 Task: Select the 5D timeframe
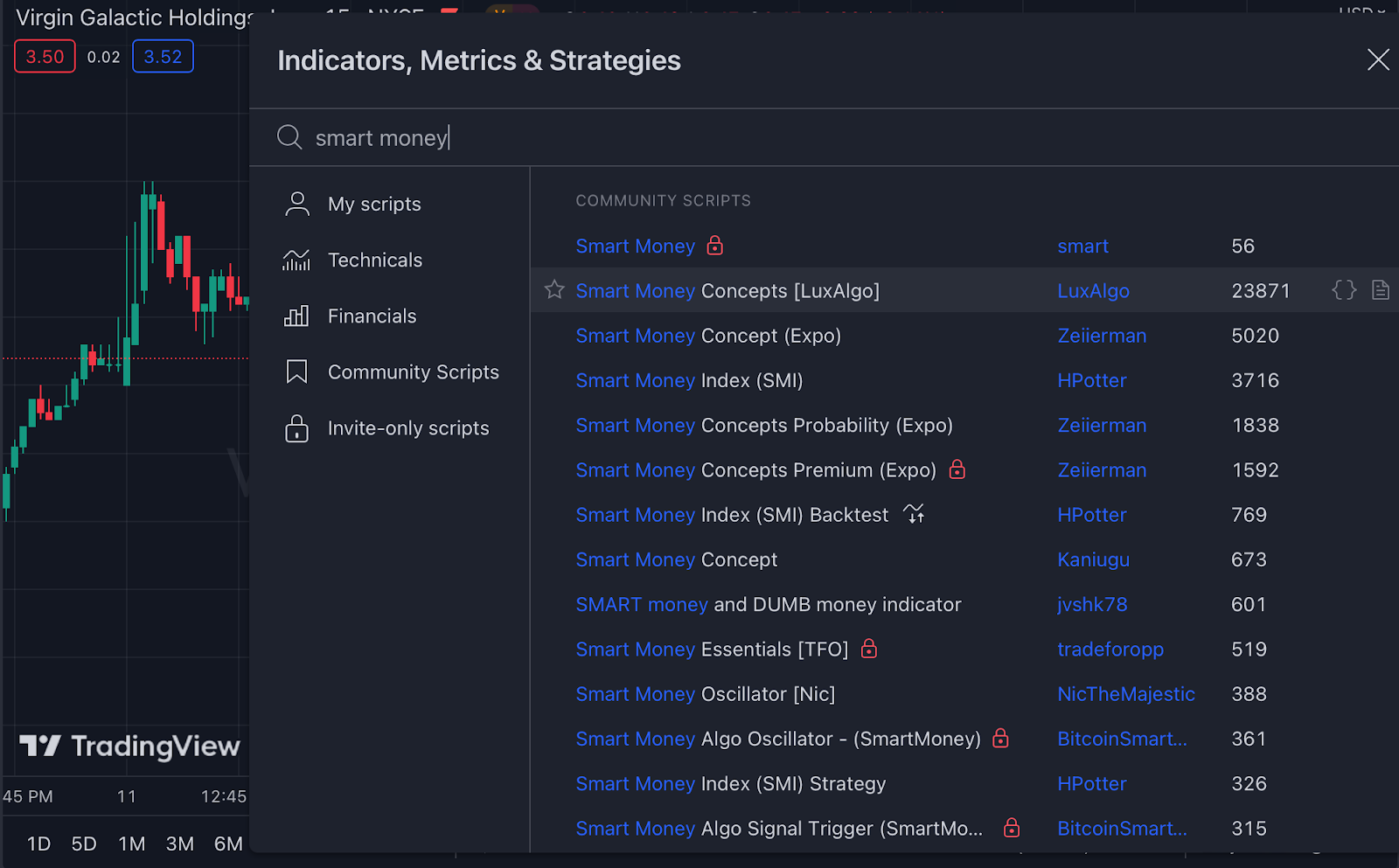click(x=84, y=844)
